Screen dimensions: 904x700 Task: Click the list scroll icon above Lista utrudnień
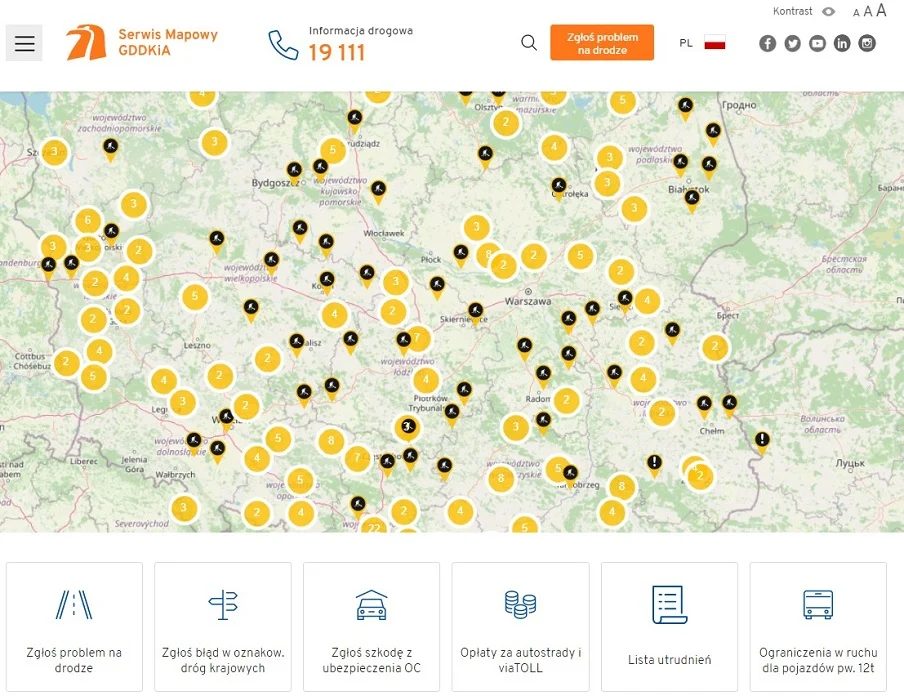[669, 603]
